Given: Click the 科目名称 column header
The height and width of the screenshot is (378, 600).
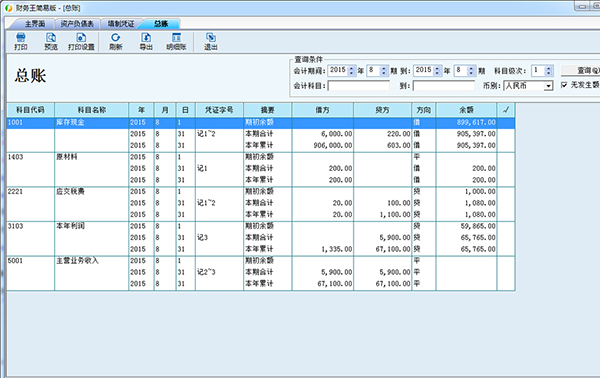Looking at the screenshot, I should (x=91, y=110).
